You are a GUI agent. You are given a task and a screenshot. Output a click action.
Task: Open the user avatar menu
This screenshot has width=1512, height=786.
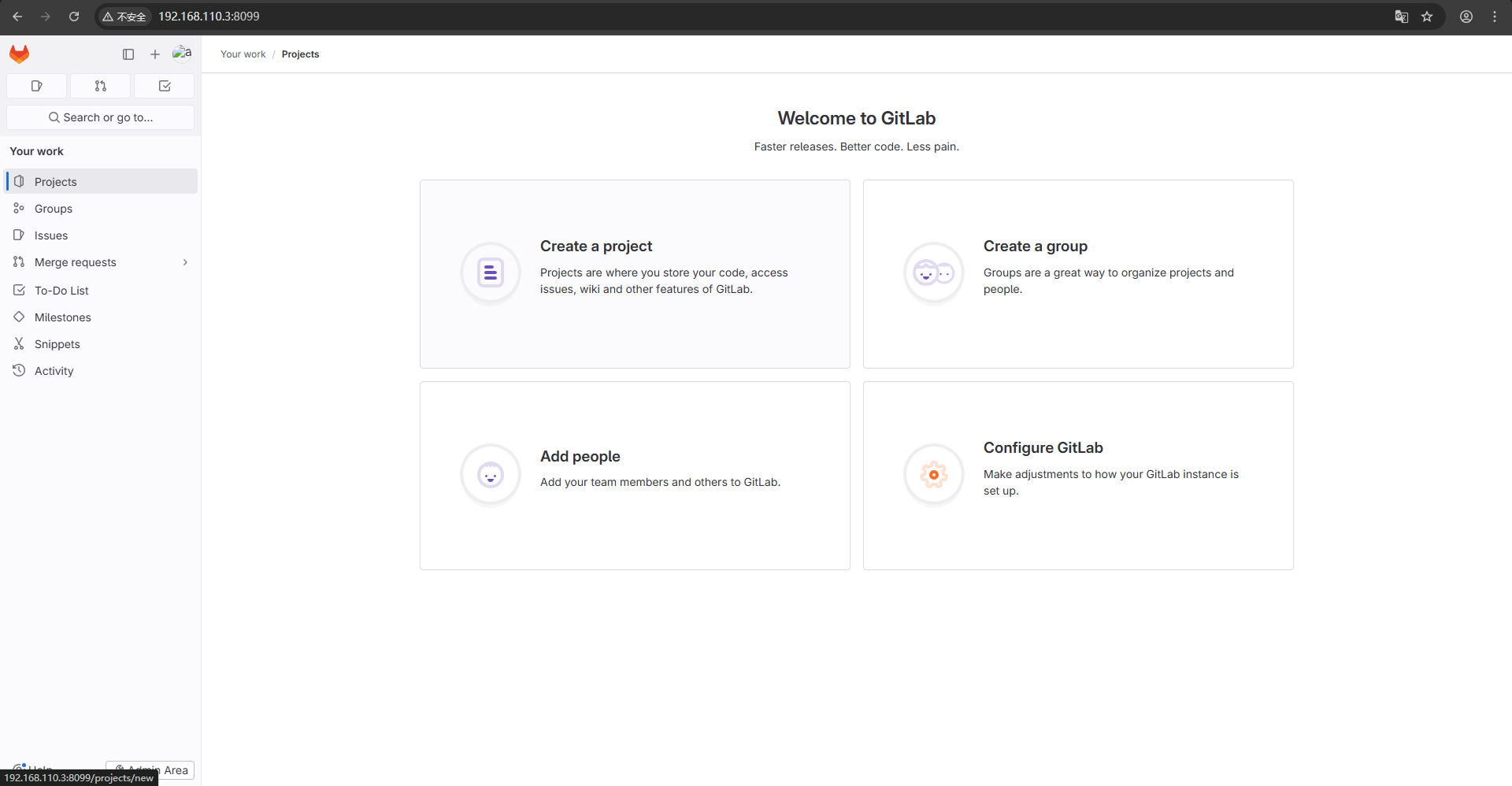182,53
